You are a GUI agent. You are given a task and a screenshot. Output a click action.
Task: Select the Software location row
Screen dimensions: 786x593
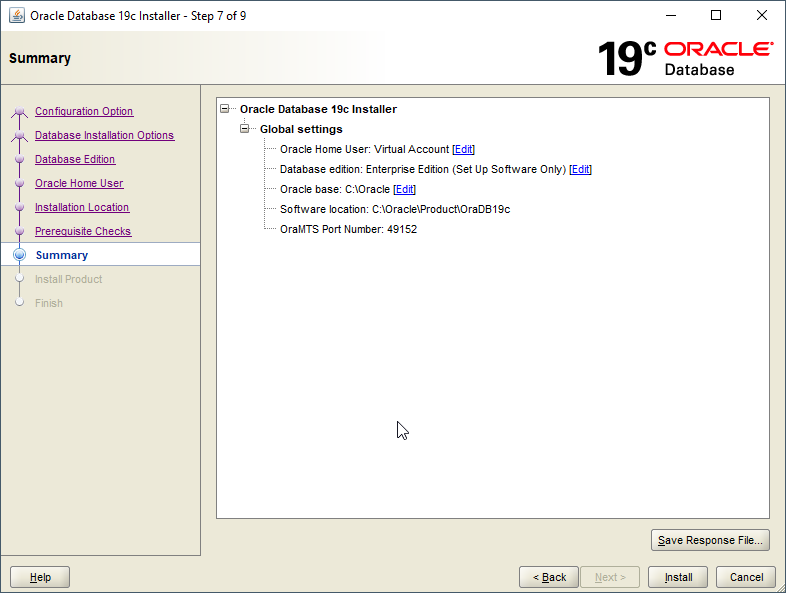click(395, 210)
